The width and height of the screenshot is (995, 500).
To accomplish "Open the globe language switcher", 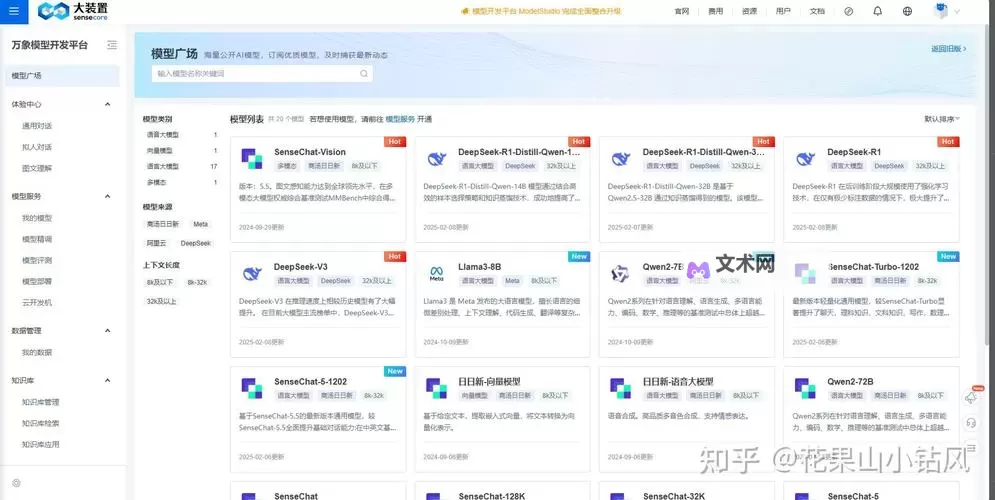I will coord(907,11).
